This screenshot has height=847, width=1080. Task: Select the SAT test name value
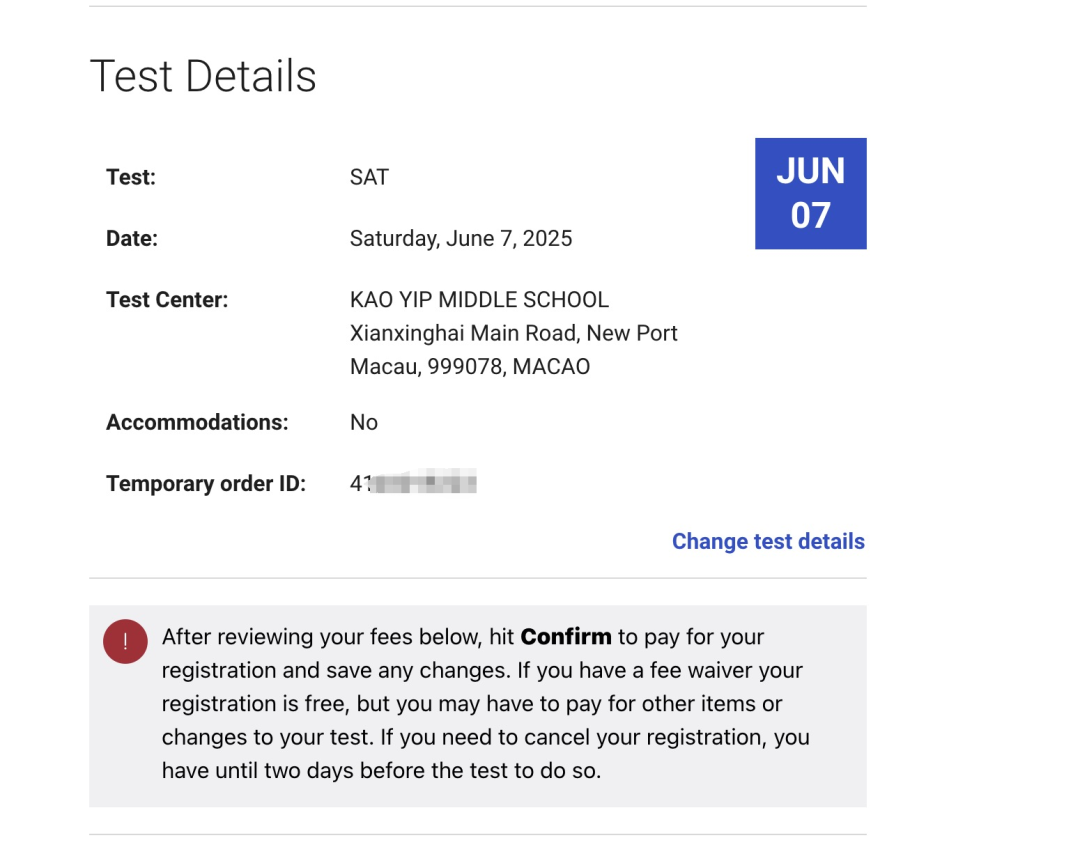(369, 177)
